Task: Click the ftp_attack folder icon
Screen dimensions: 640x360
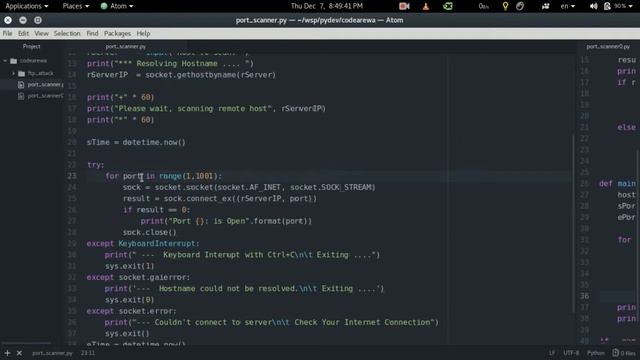Action: click(x=22, y=73)
